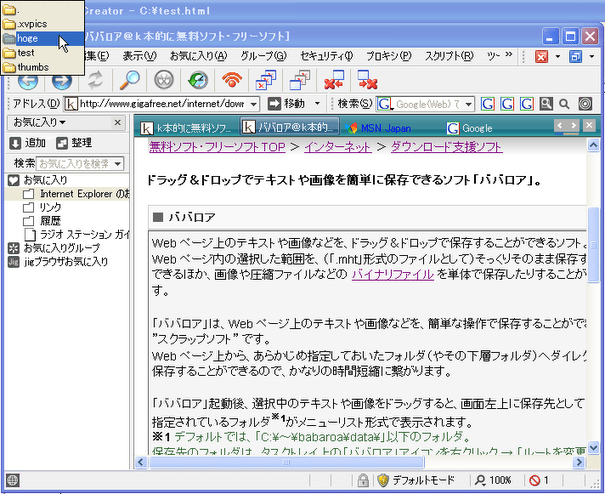Select ラジオ ステーション ガイド item
This screenshot has width=605, height=494.
click(77, 235)
